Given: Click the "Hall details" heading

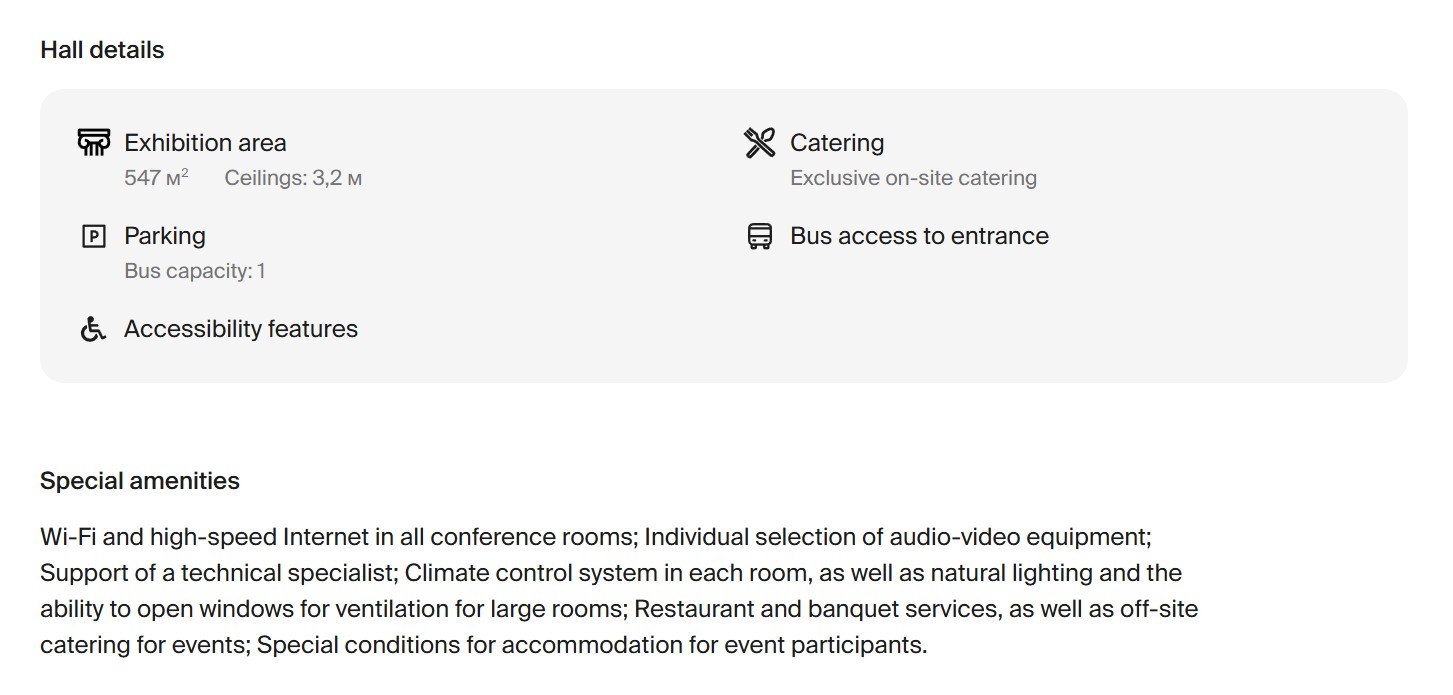Looking at the screenshot, I should (x=102, y=50).
